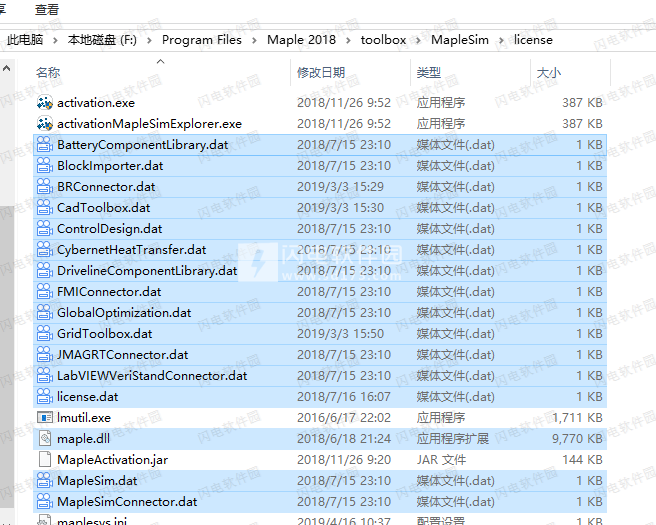This screenshot has width=656, height=525.
Task: Click the activation.exe file icon
Action: pyautogui.click(x=45, y=103)
